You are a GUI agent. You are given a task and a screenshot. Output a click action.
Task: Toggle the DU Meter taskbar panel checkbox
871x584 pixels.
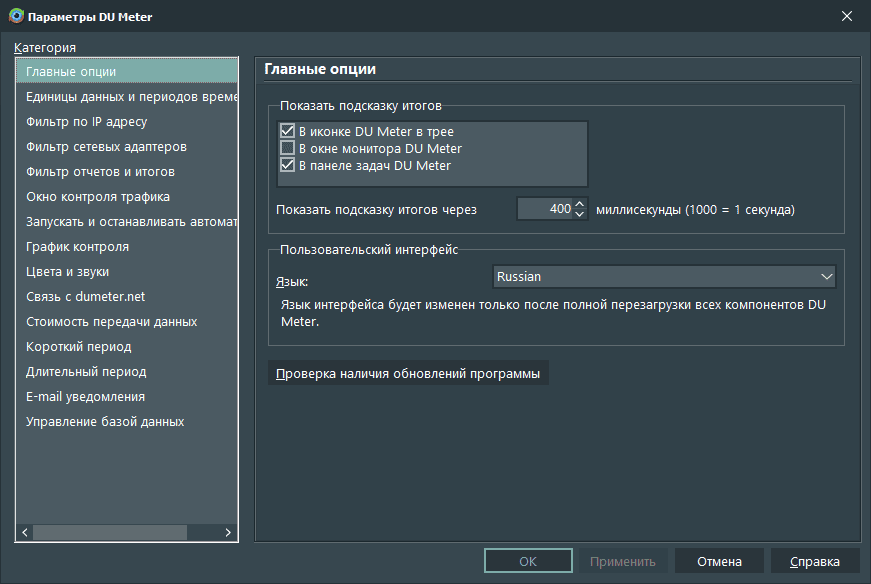(288, 165)
